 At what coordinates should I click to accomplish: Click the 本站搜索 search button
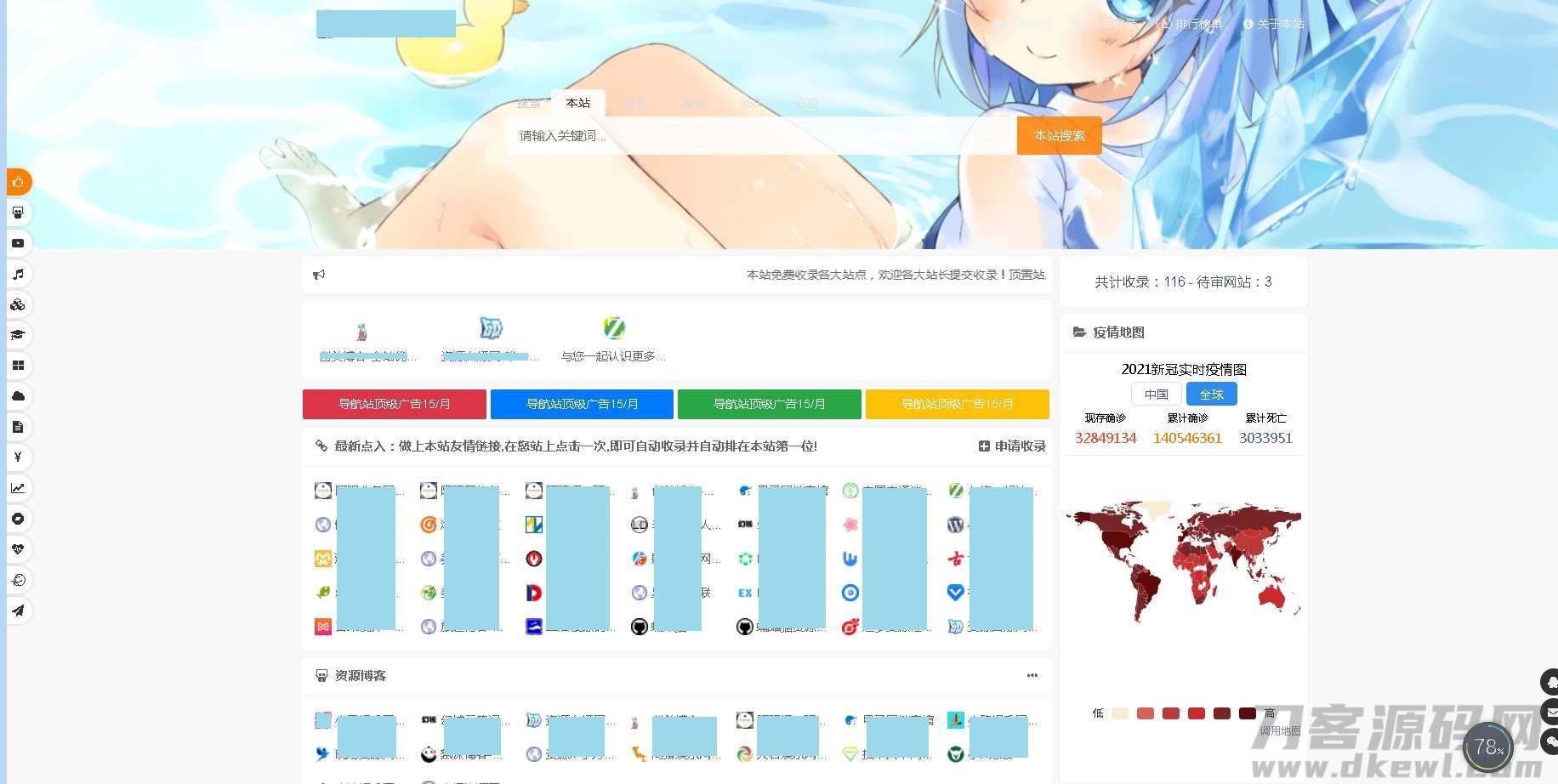1058,135
